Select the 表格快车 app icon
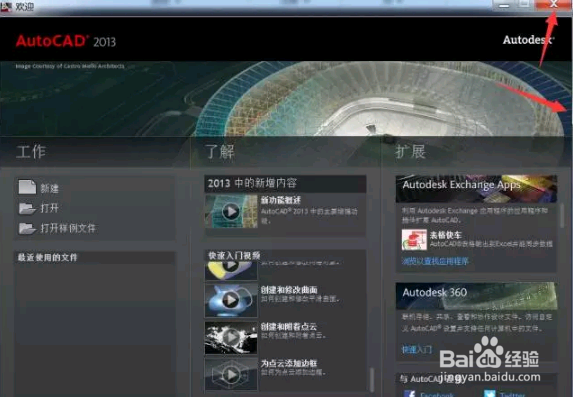Image resolution: width=573 pixels, height=397 pixels. point(414,240)
